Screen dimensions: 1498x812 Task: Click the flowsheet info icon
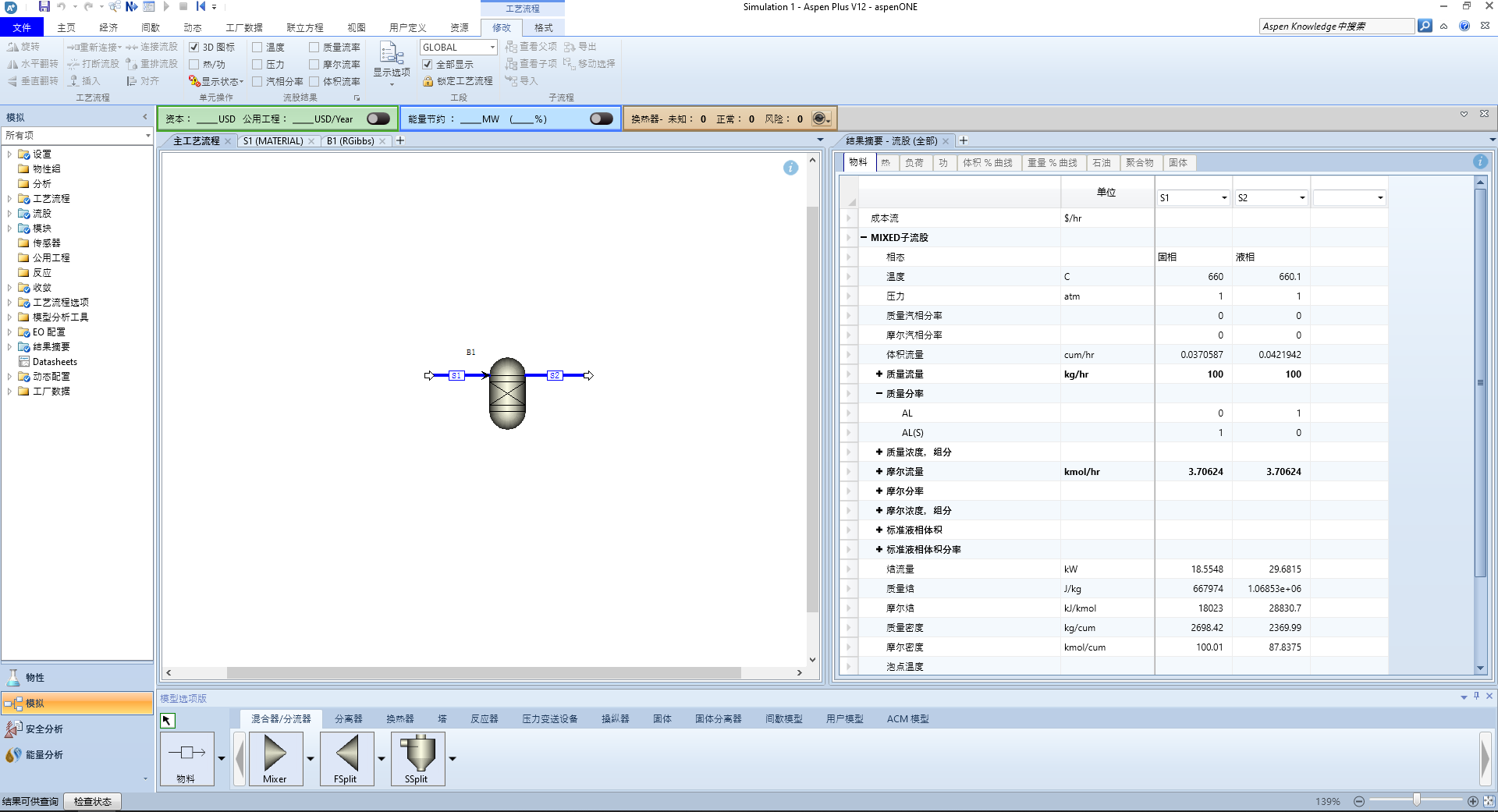point(790,168)
